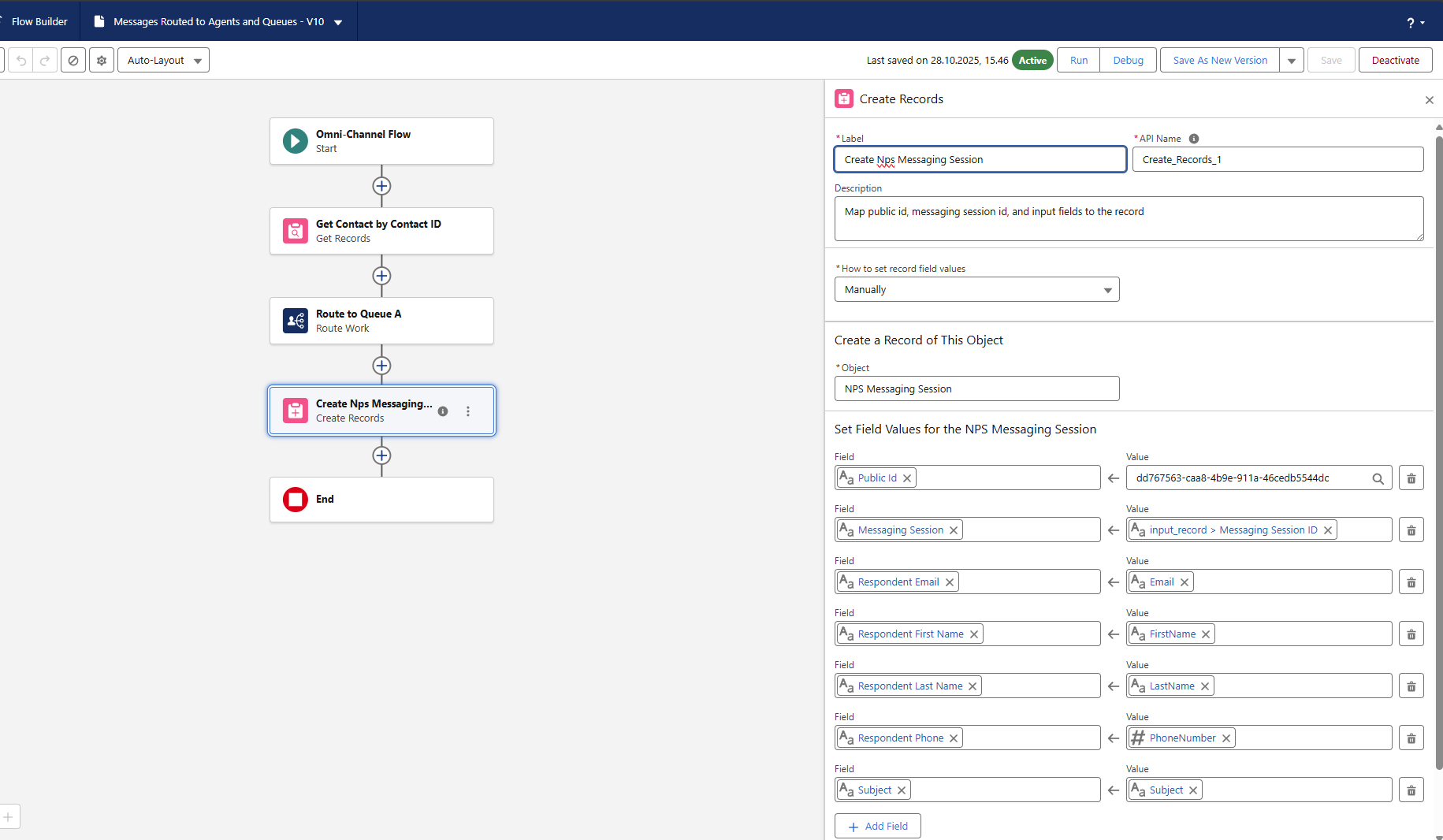Click the undo arrow icon

(x=21, y=61)
